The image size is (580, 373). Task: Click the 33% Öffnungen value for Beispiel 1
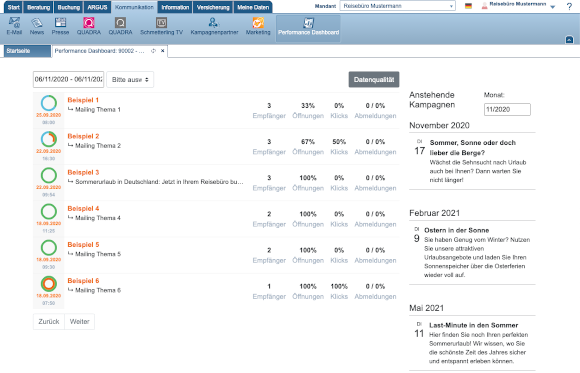coord(308,106)
